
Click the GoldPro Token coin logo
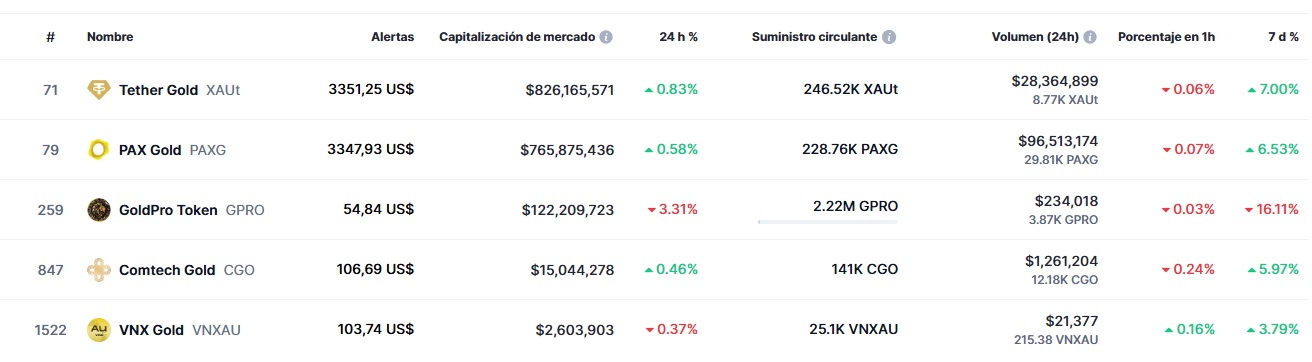tap(99, 210)
